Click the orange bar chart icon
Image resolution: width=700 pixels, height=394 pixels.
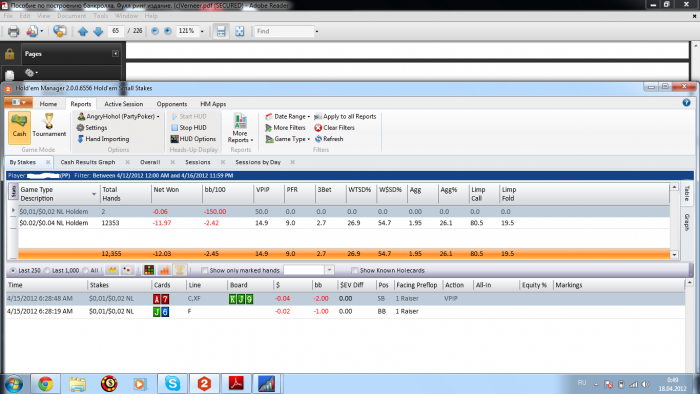coord(164,270)
